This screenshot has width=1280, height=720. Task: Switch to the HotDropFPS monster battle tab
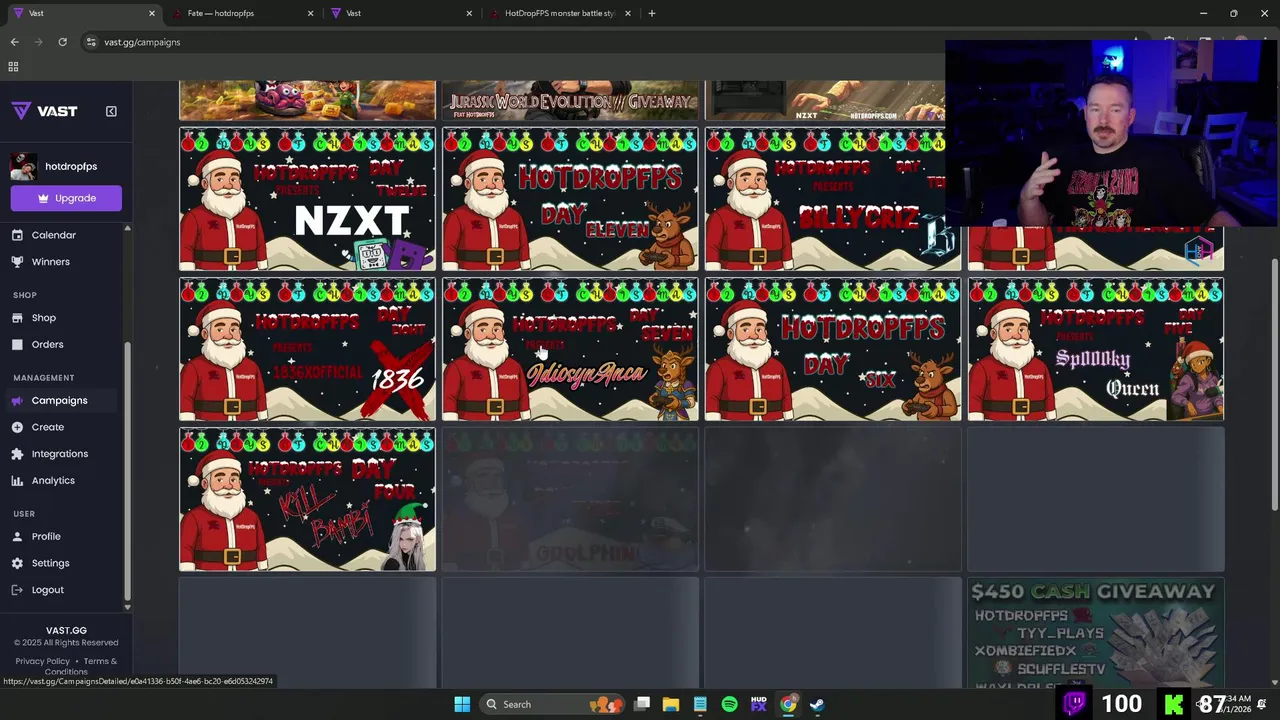[x=561, y=13]
